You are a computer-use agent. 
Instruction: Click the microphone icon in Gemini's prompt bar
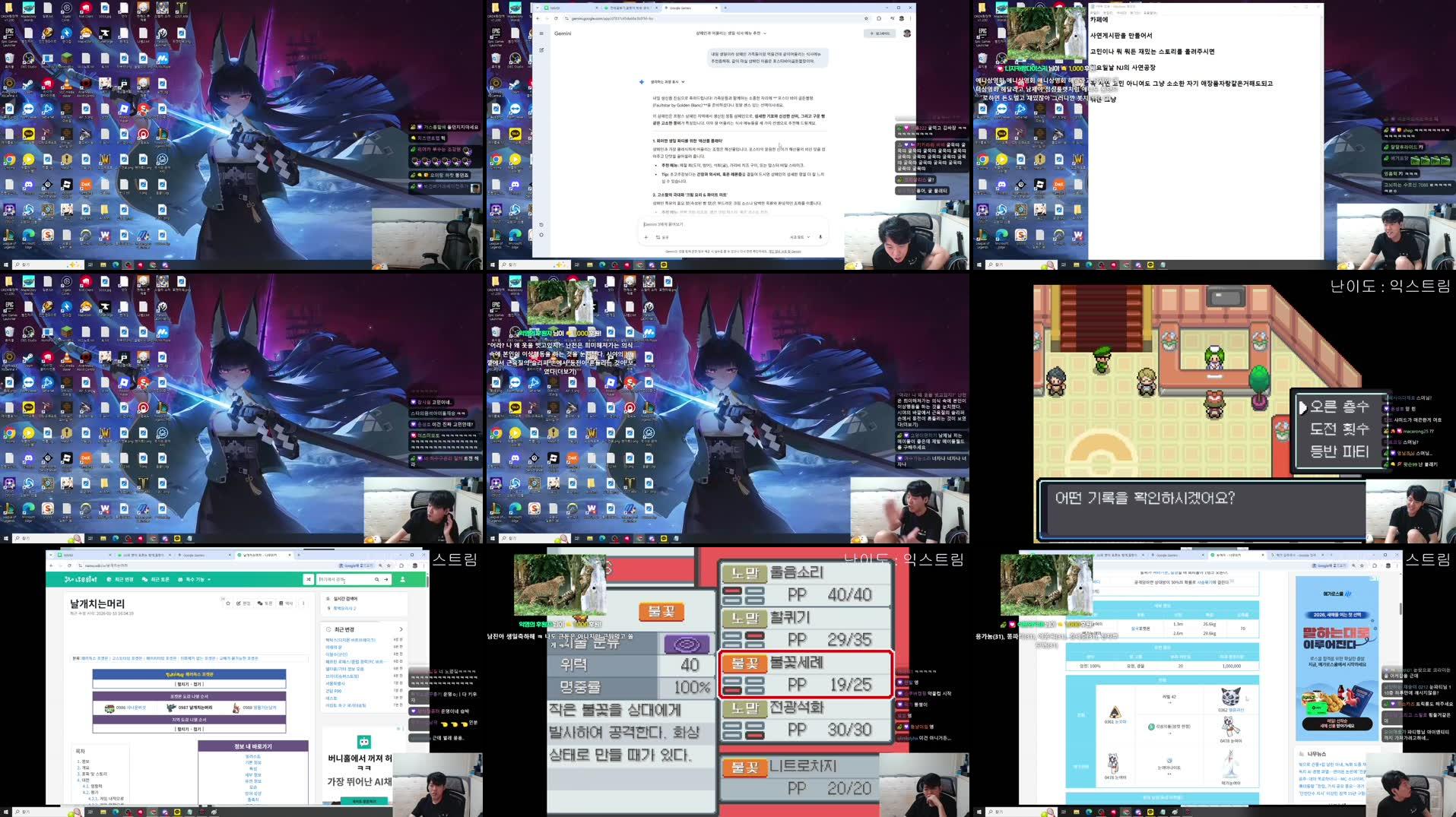tap(820, 237)
